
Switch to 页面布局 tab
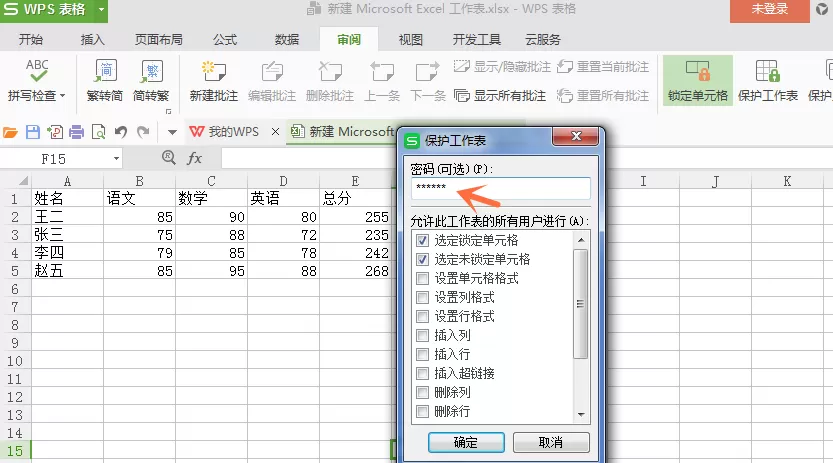pyautogui.click(x=158, y=40)
